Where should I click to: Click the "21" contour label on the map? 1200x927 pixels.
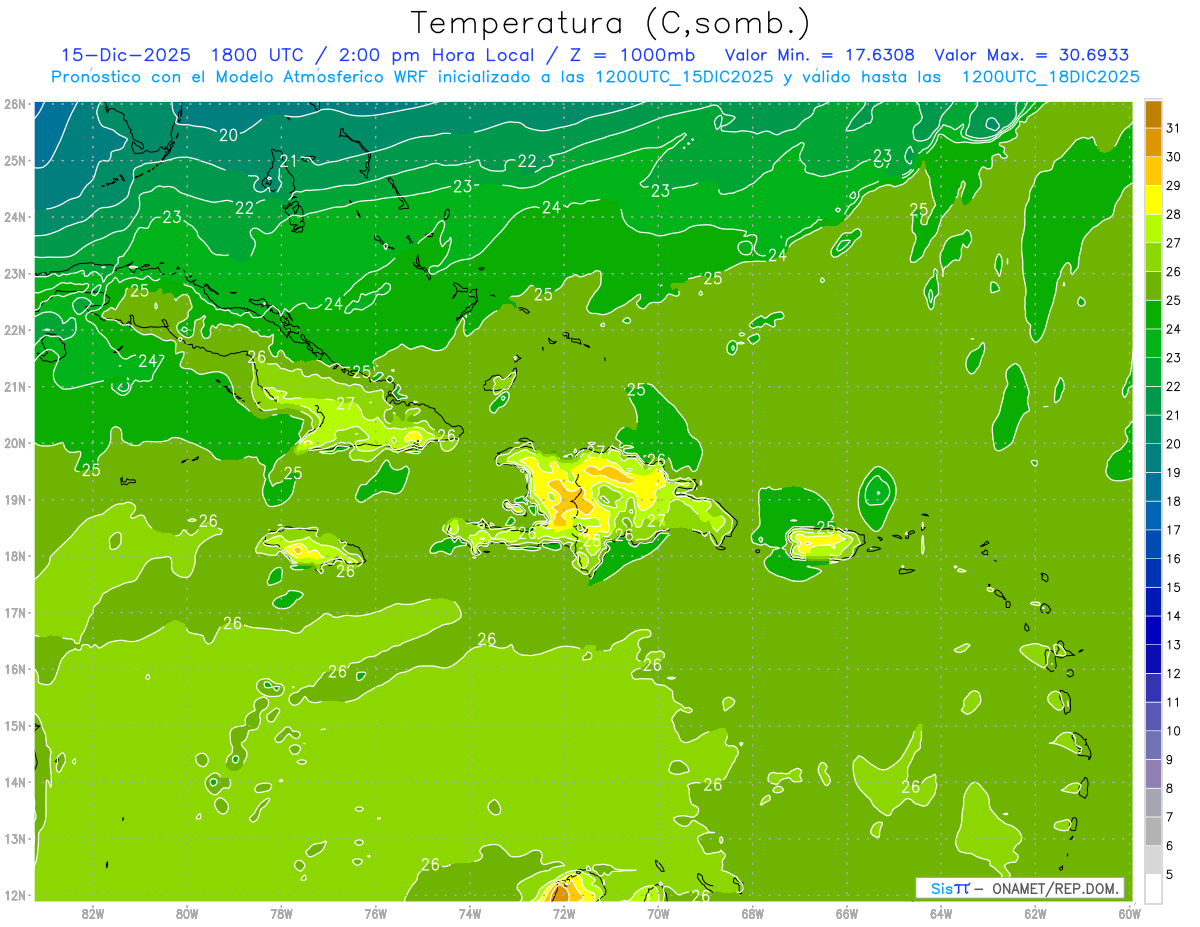(288, 161)
